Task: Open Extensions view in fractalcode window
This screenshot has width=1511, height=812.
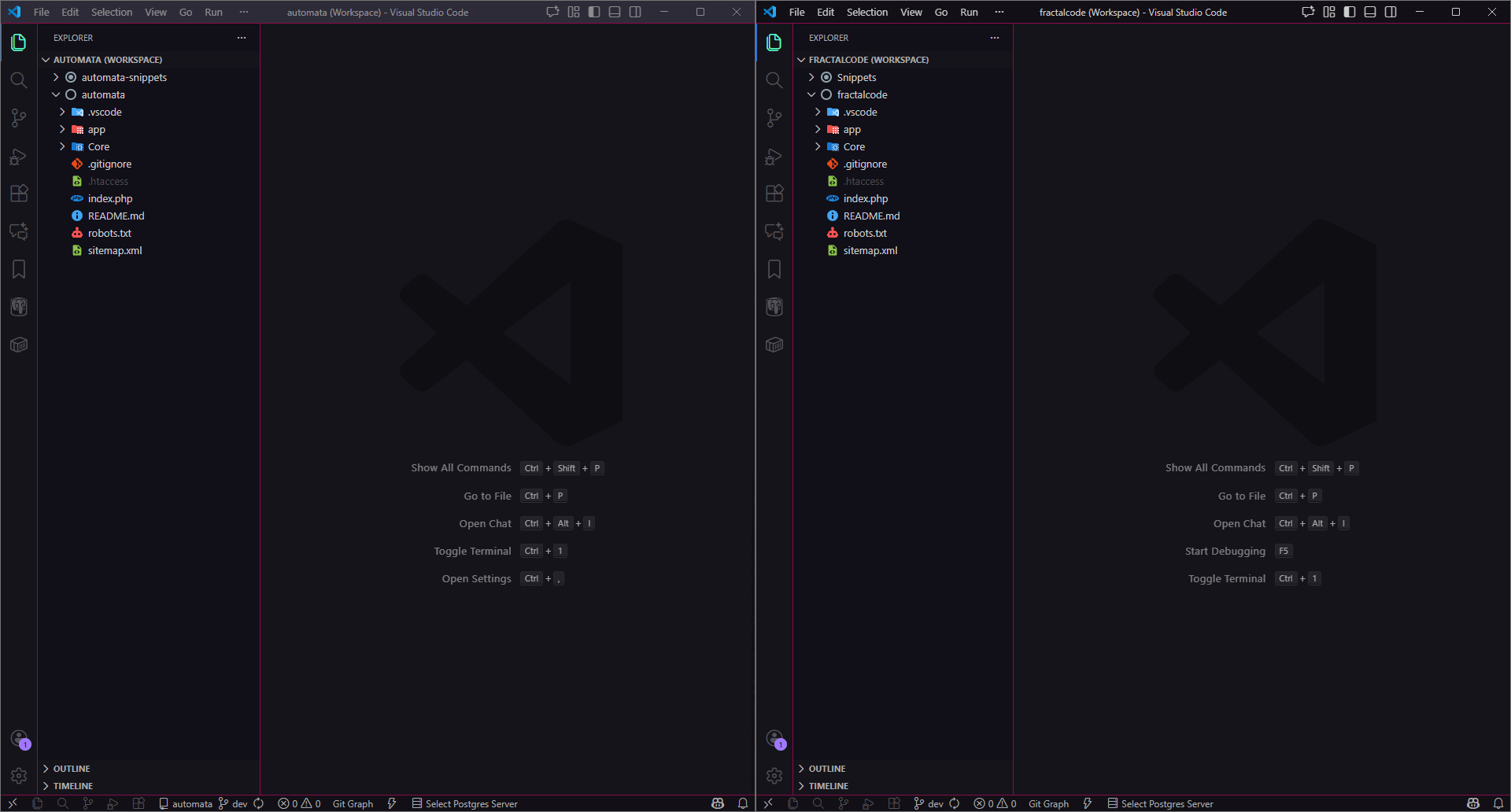Action: point(774,194)
